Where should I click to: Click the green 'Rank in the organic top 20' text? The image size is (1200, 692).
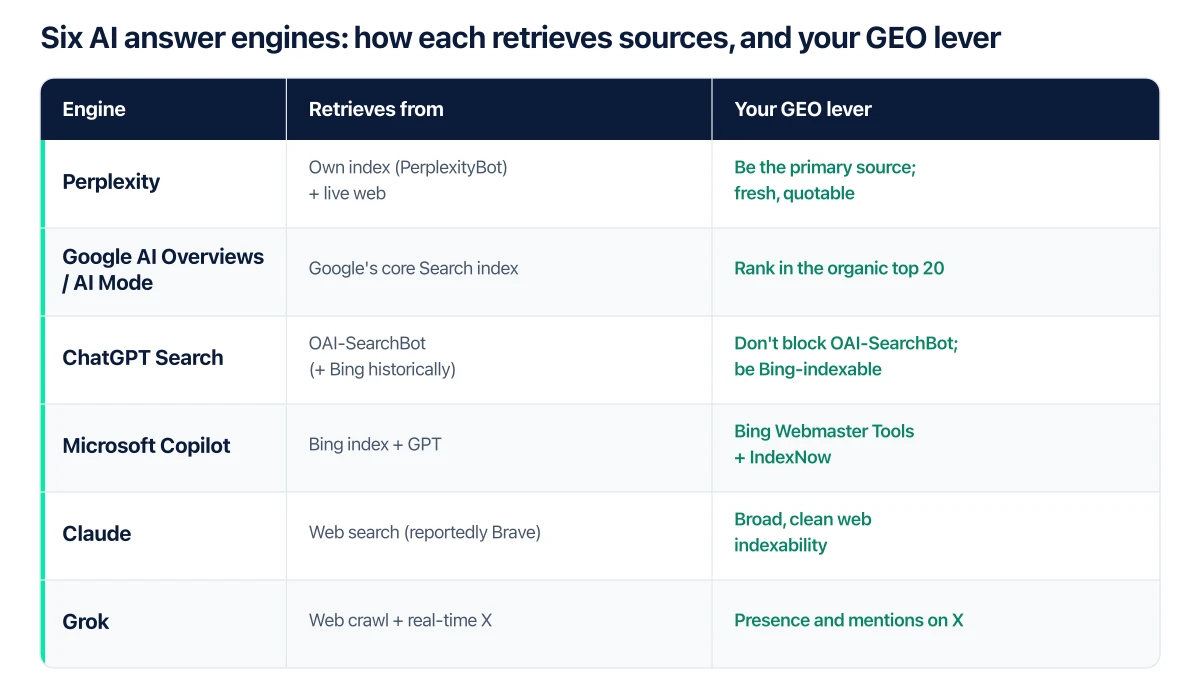click(839, 269)
